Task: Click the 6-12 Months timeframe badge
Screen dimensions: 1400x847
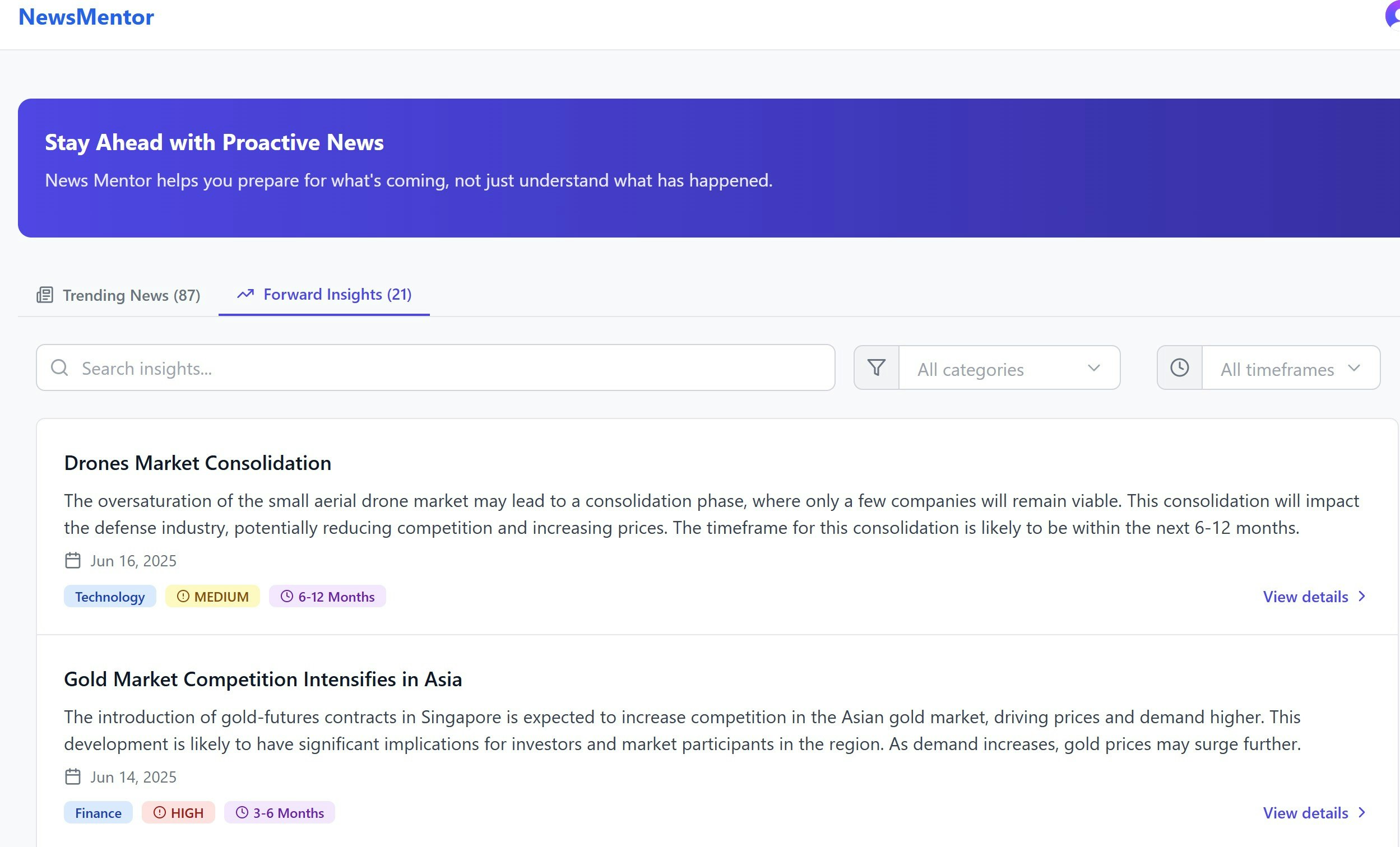Action: click(327, 597)
